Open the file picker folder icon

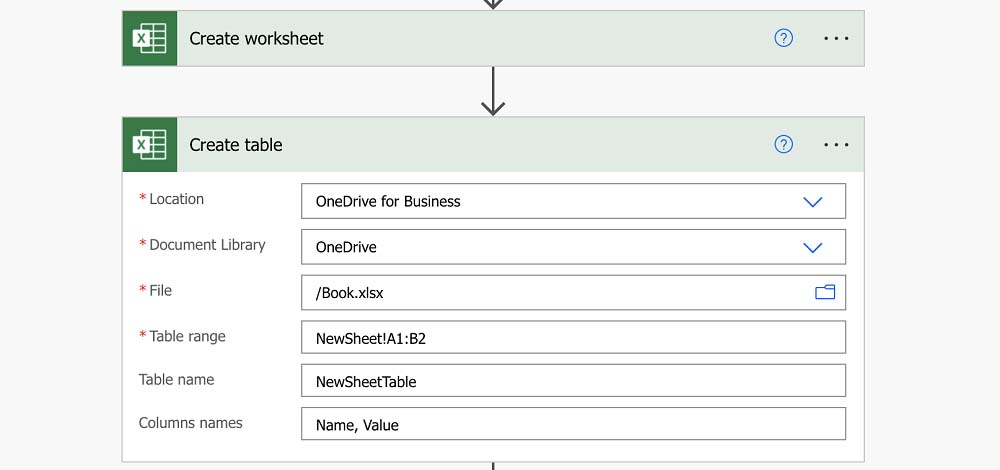coord(825,292)
